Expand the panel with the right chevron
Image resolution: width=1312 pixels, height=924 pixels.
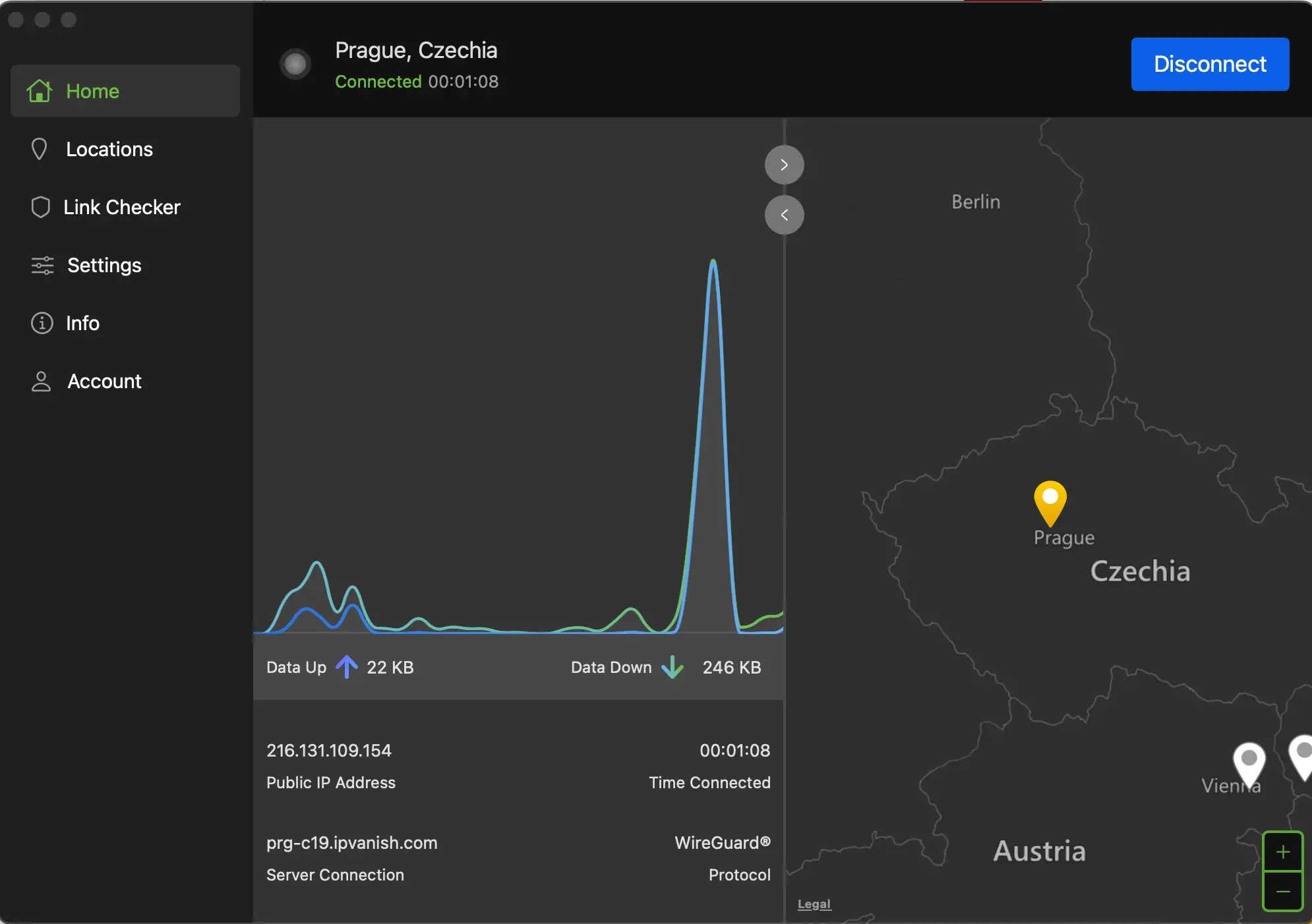click(x=783, y=164)
